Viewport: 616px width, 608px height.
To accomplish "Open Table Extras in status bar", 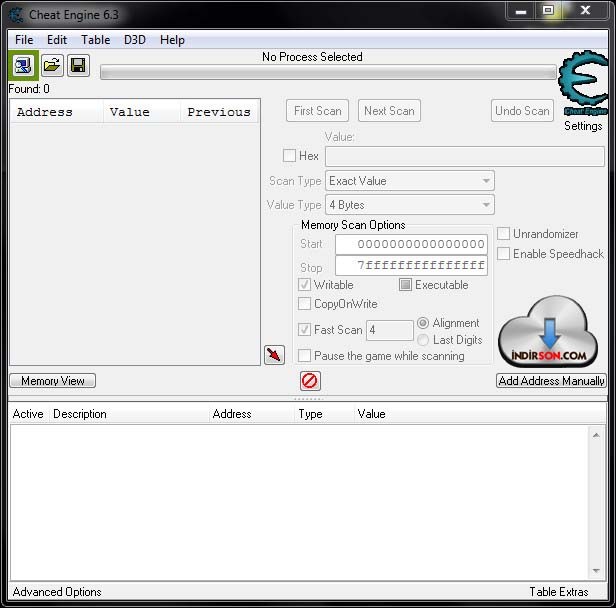I will [x=559, y=592].
